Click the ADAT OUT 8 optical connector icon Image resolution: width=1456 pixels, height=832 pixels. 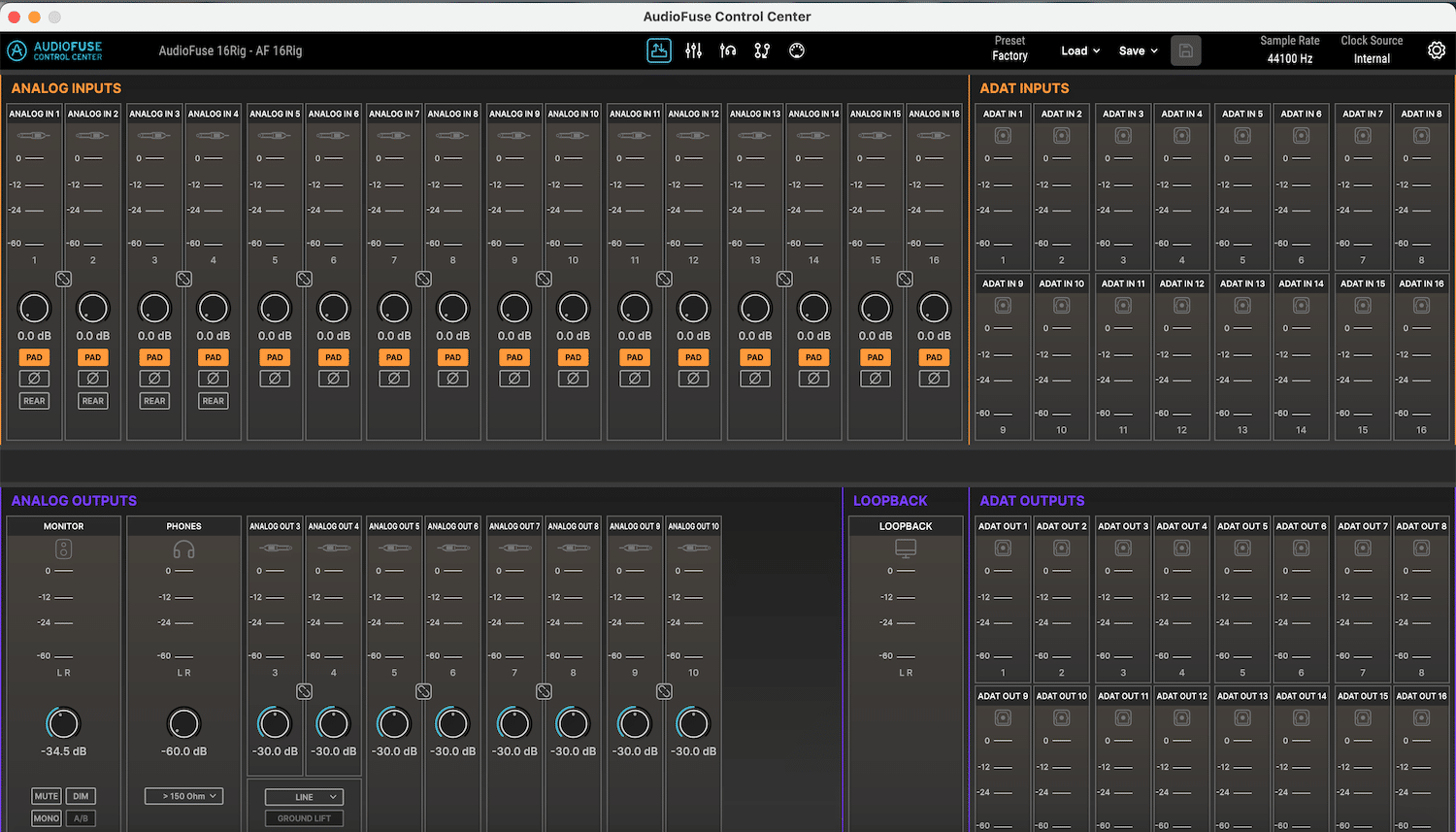tap(1421, 549)
